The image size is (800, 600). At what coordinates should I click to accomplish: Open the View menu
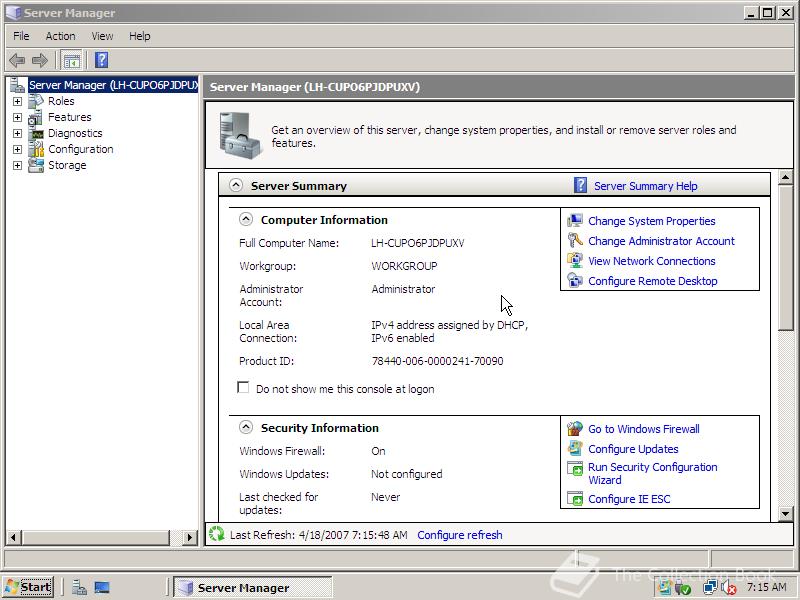click(x=102, y=36)
